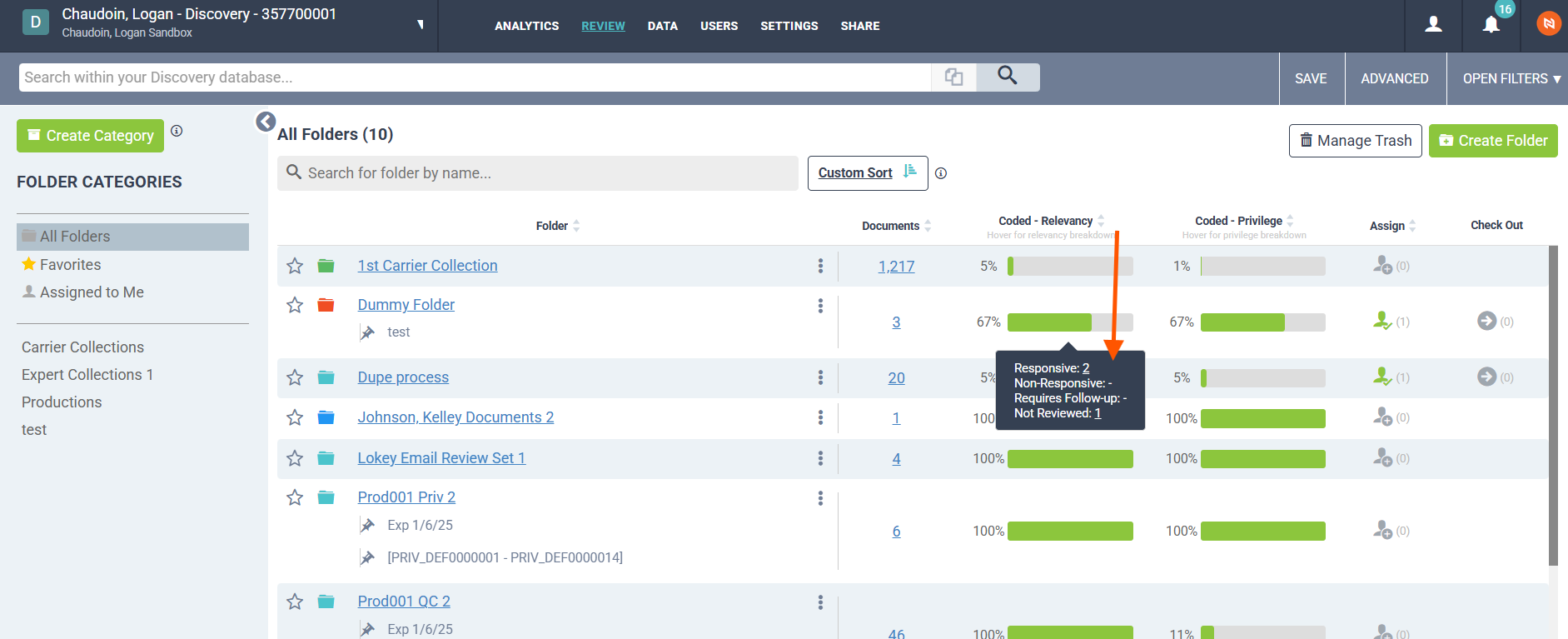The height and width of the screenshot is (639, 1568).
Task: Open the SHARE menu
Action: coord(860,26)
